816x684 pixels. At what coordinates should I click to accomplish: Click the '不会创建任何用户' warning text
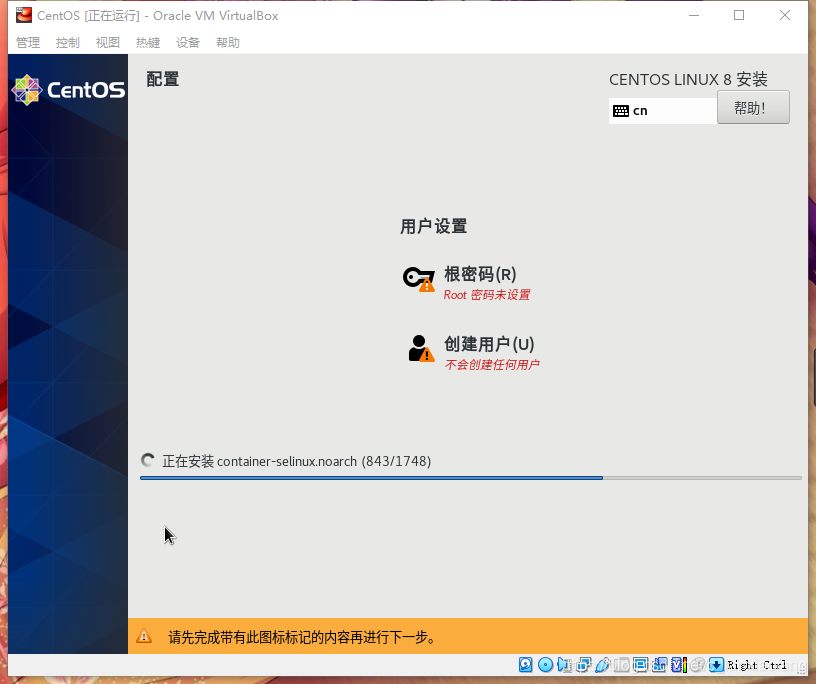click(x=492, y=364)
